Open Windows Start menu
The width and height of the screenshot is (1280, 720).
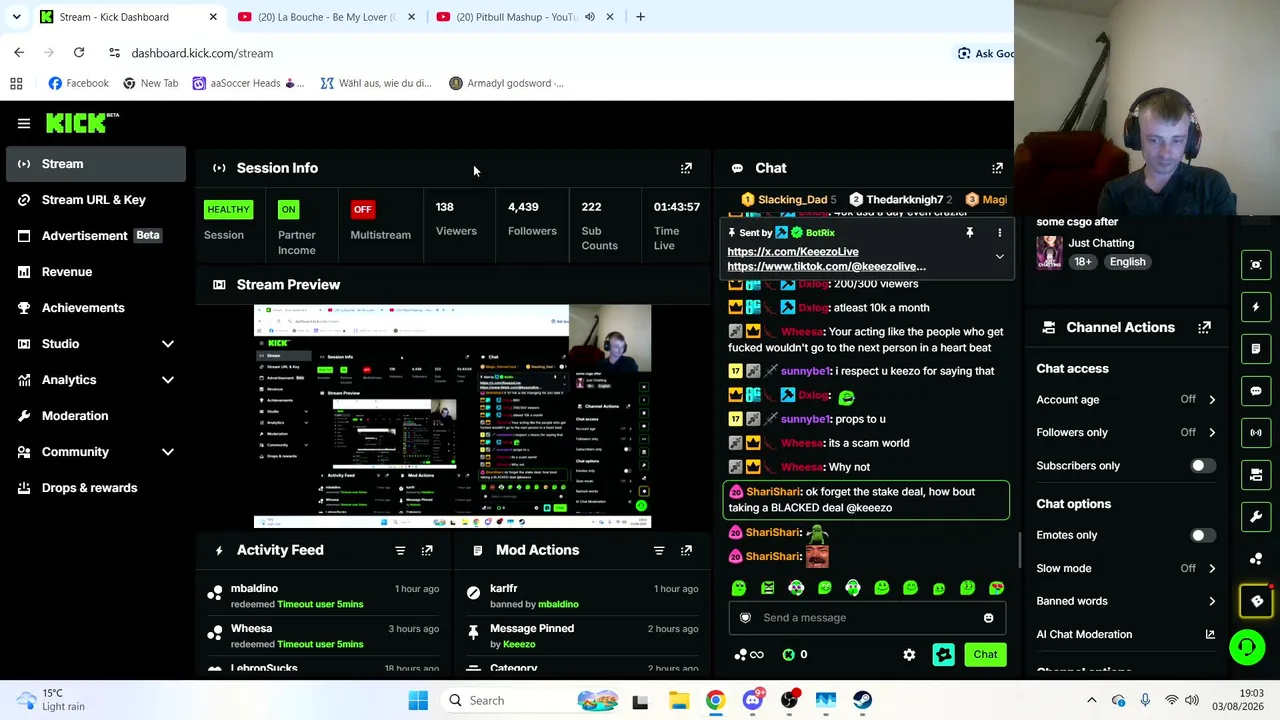click(x=418, y=700)
